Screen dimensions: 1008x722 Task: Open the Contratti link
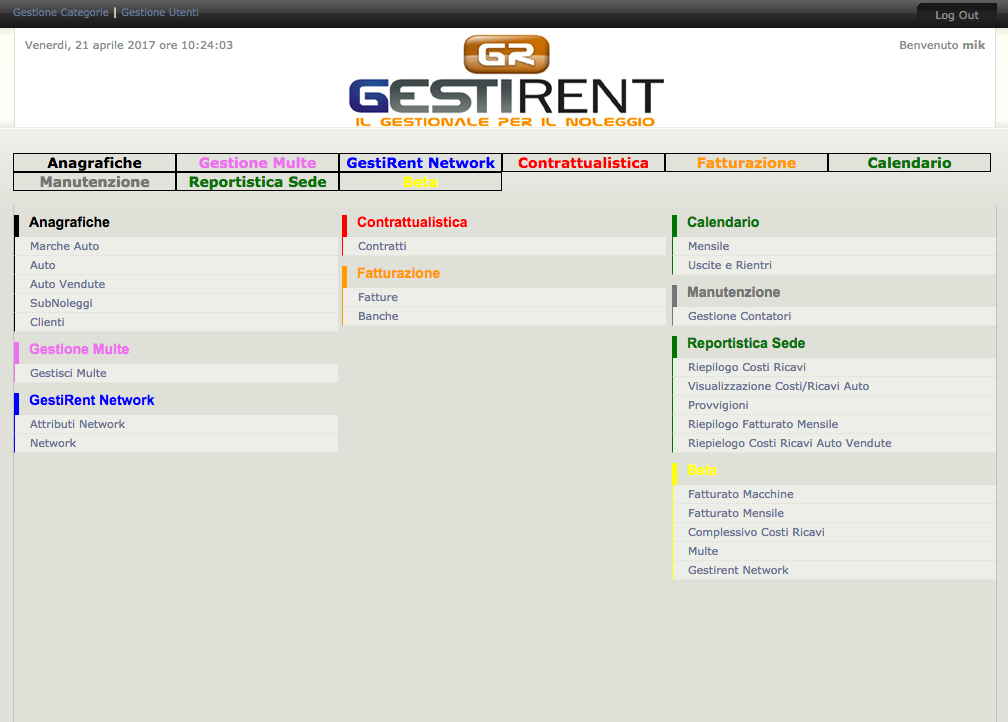point(382,246)
